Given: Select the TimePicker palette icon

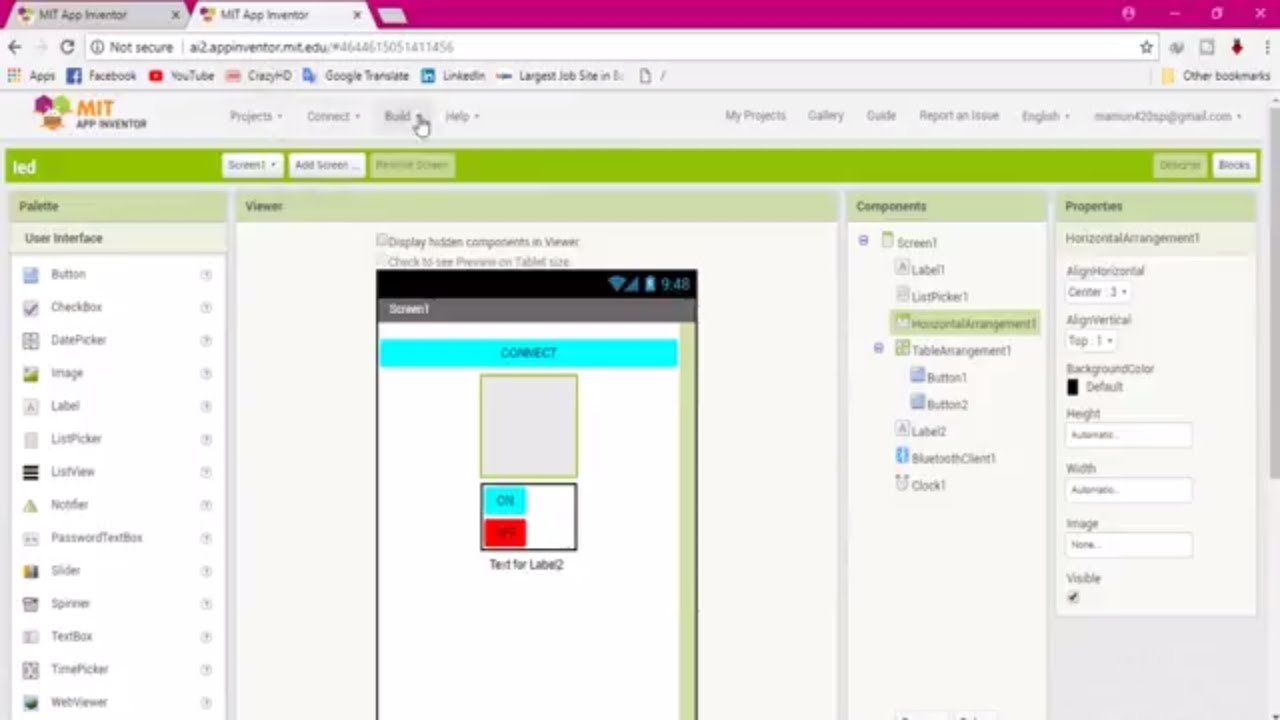Looking at the screenshot, I should (x=31, y=670).
